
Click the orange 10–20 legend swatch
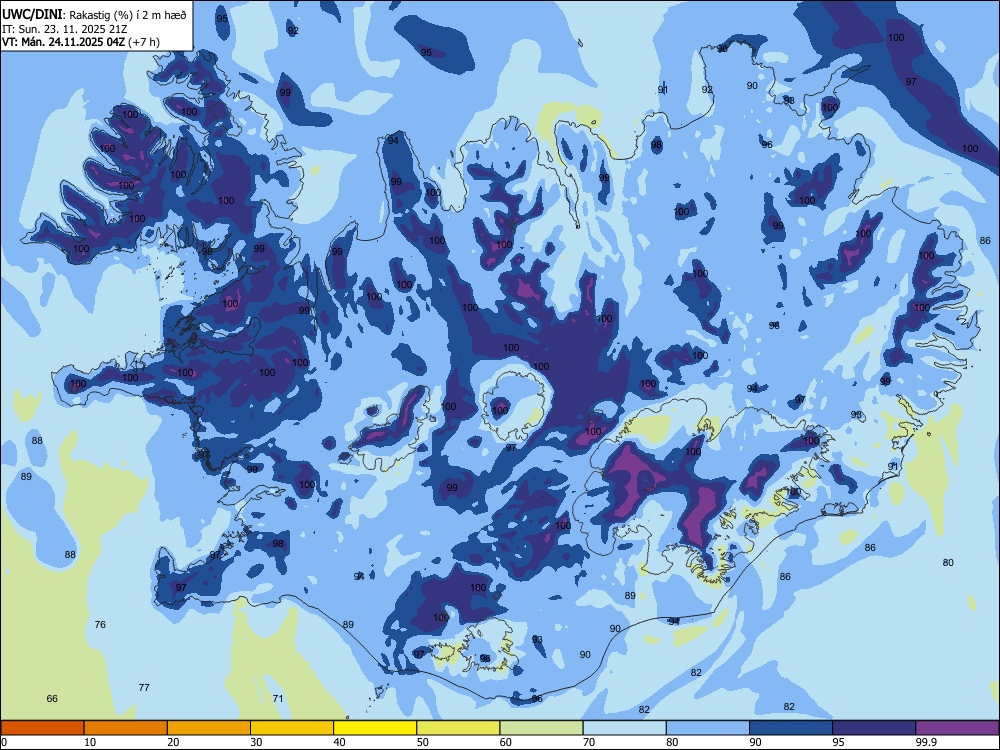(126, 728)
